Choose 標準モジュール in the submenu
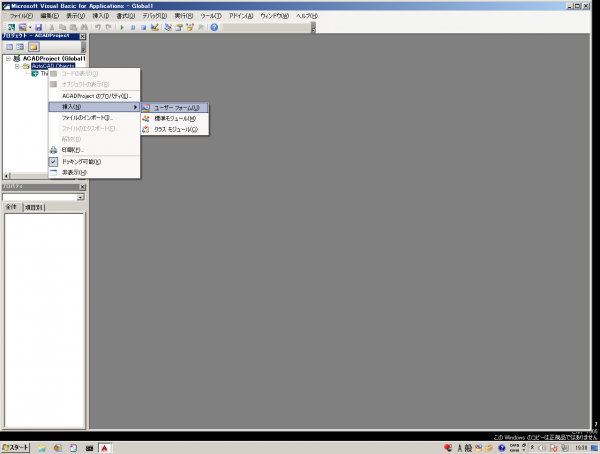 (x=174, y=118)
